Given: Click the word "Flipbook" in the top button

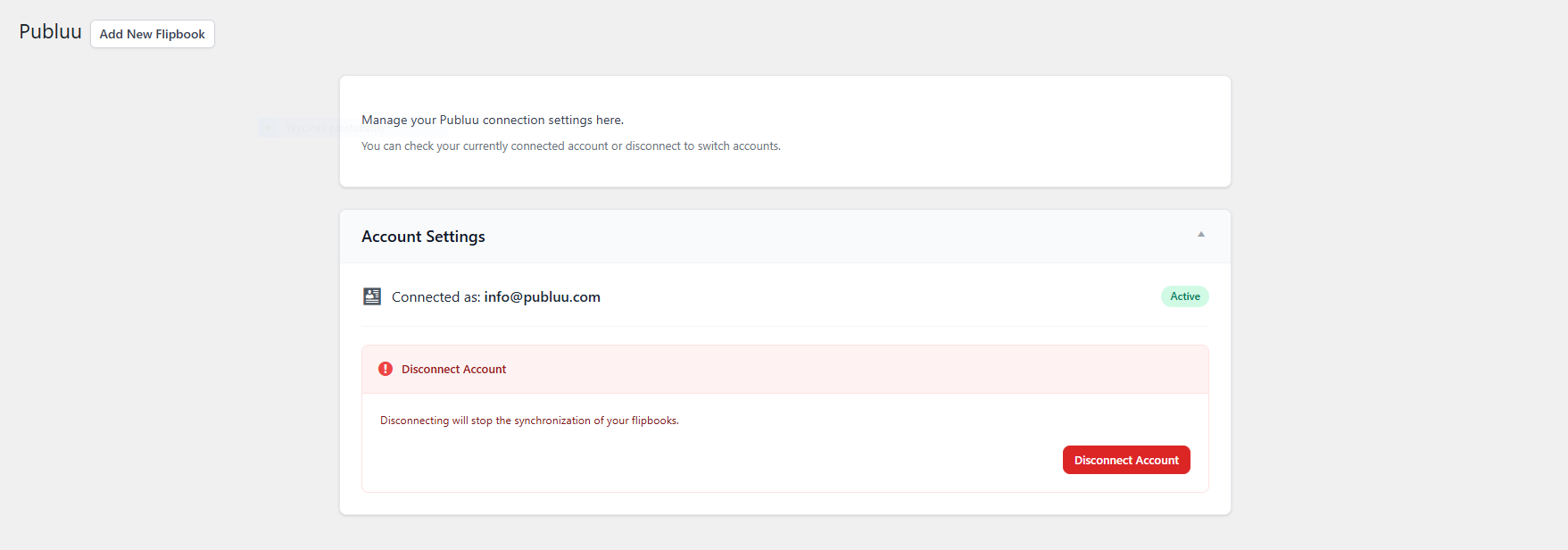Looking at the screenshot, I should coord(180,34).
